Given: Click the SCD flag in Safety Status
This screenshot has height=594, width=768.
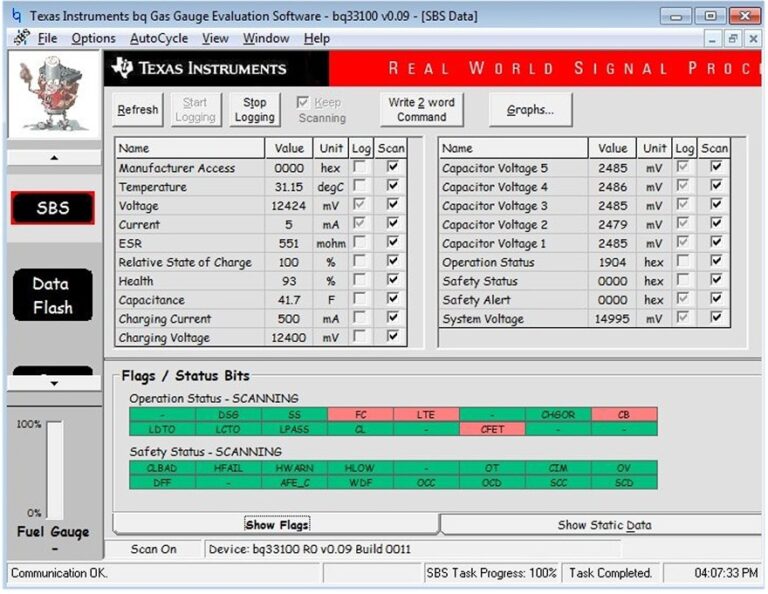Looking at the screenshot, I should point(624,483).
